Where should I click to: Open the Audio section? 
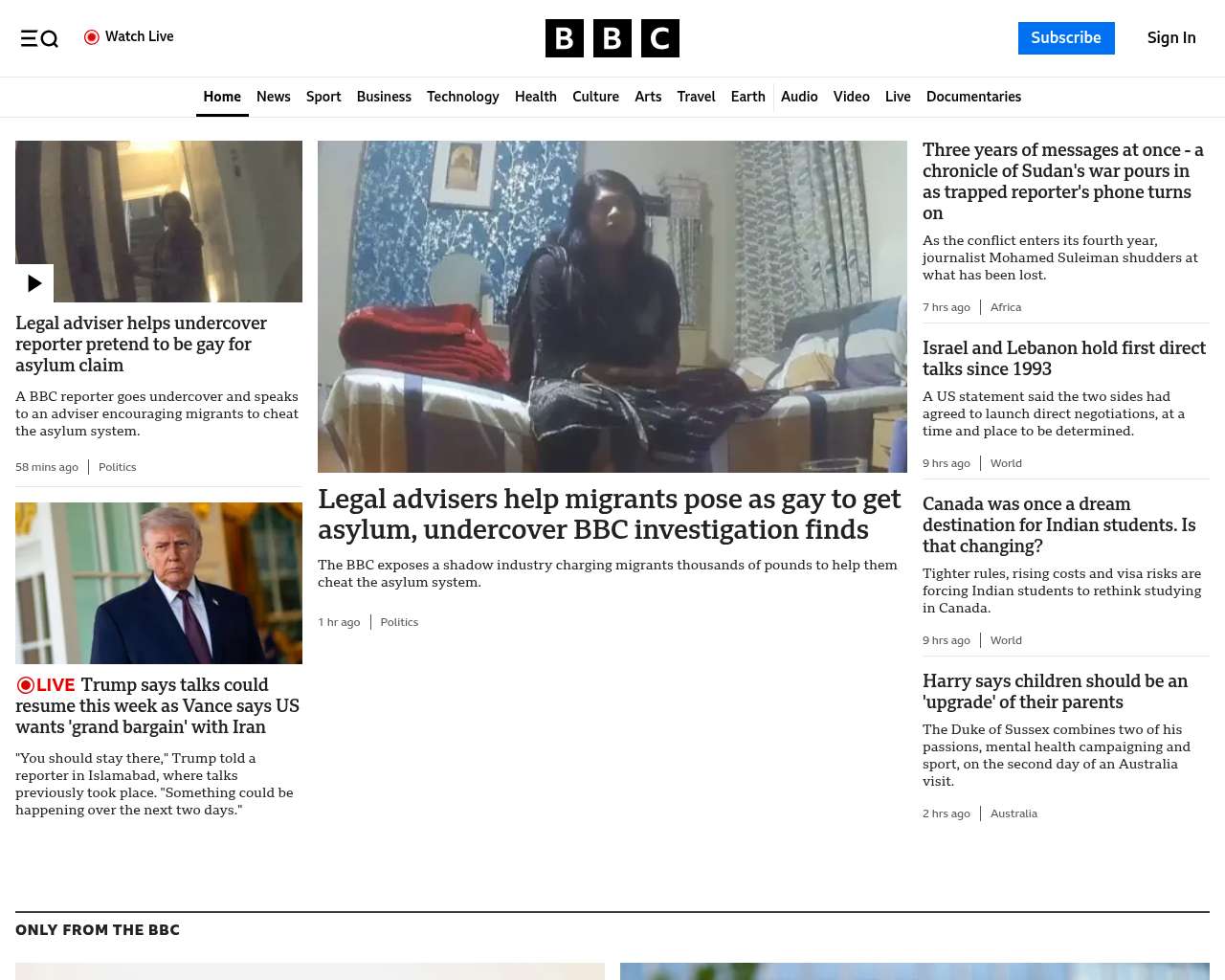pyautogui.click(x=799, y=97)
